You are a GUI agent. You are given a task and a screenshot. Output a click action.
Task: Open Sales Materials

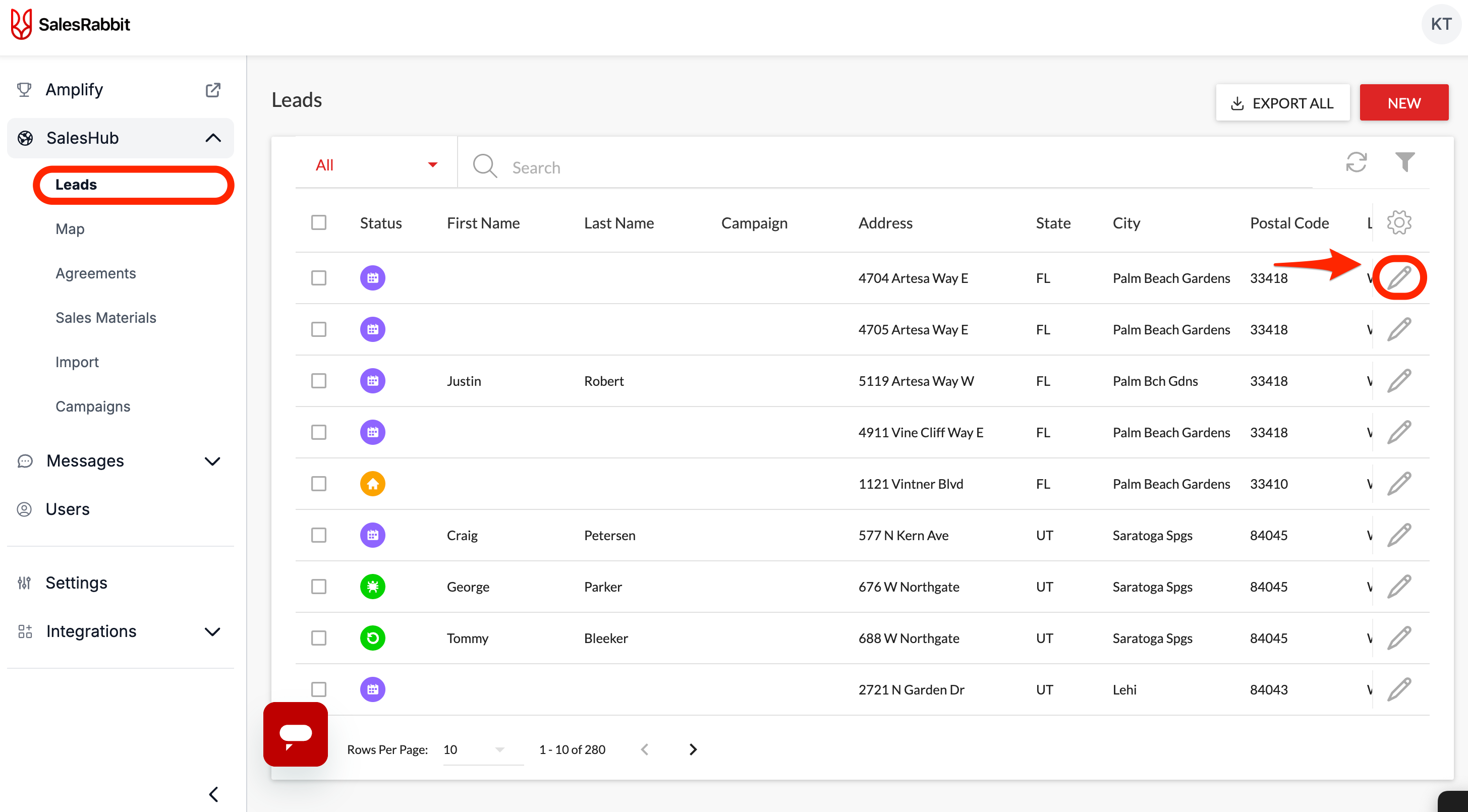106,317
